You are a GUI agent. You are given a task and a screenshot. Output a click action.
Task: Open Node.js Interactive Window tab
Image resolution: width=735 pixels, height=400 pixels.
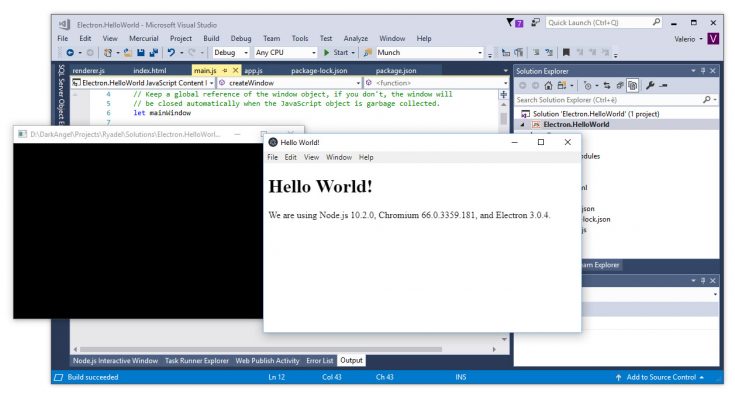[115, 361]
